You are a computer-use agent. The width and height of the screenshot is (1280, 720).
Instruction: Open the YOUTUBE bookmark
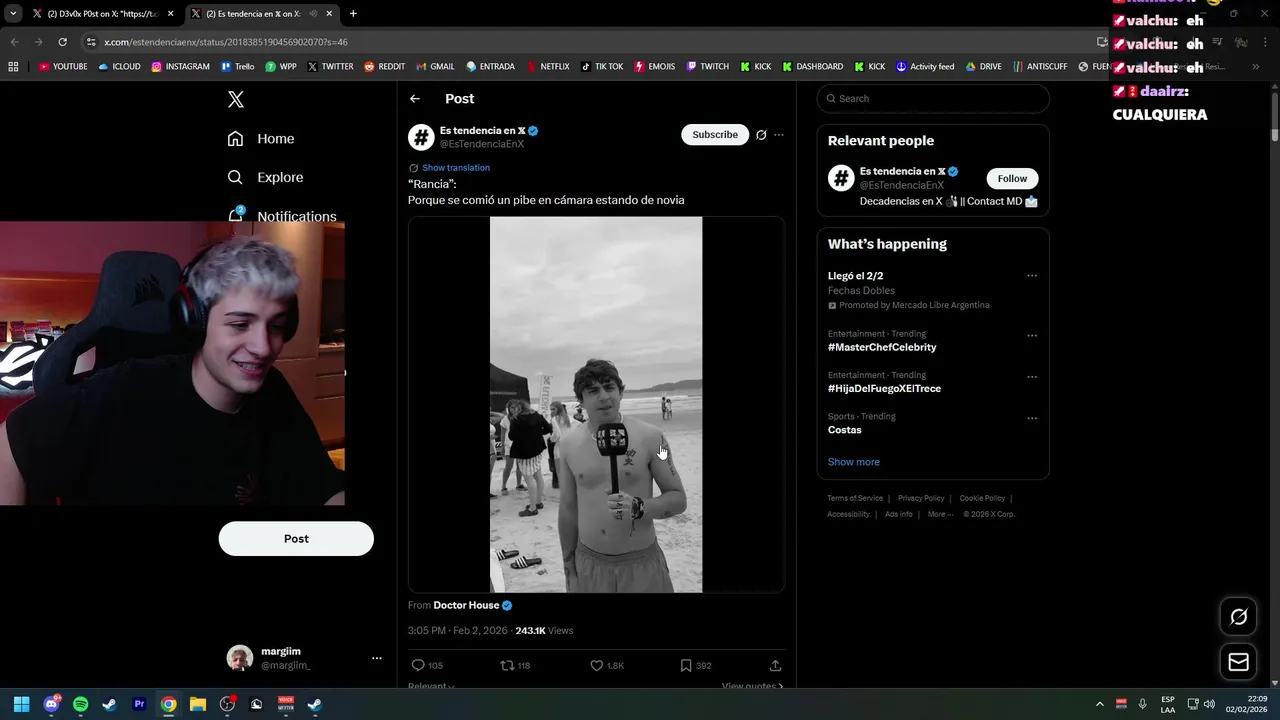point(63,67)
